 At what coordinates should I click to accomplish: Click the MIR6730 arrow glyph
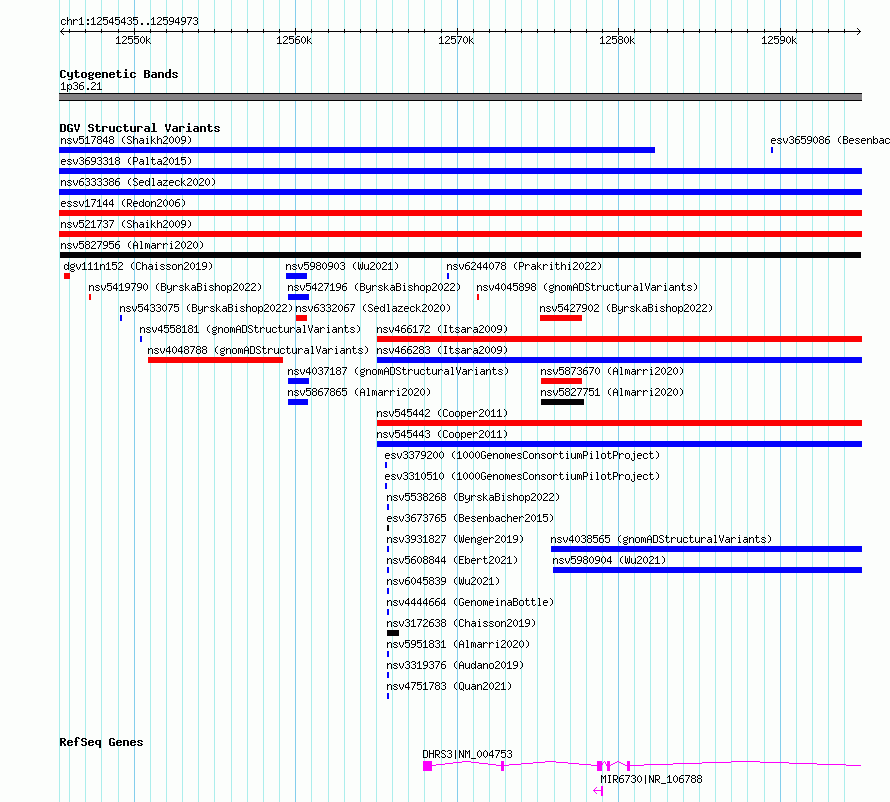click(598, 791)
